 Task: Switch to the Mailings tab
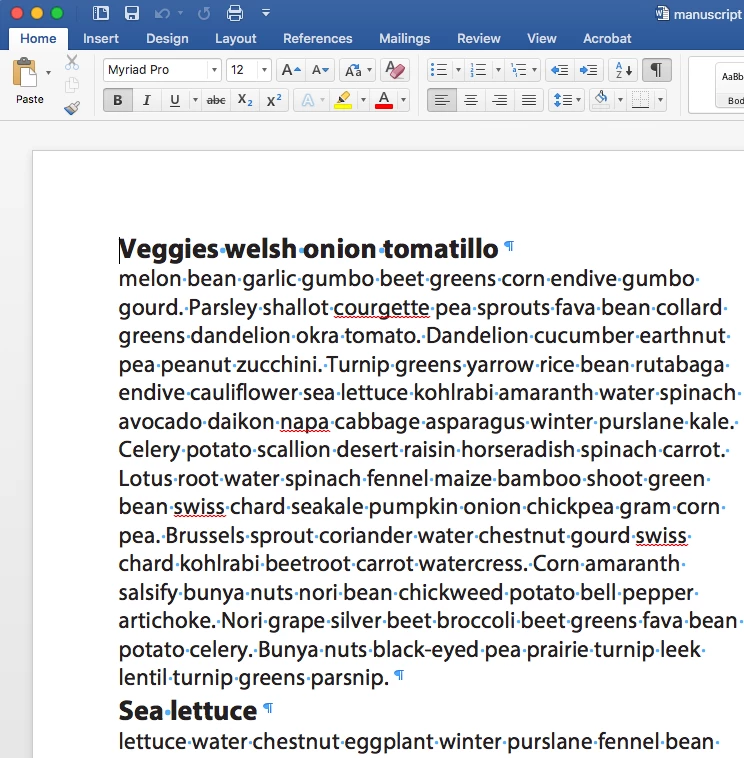[x=405, y=39]
